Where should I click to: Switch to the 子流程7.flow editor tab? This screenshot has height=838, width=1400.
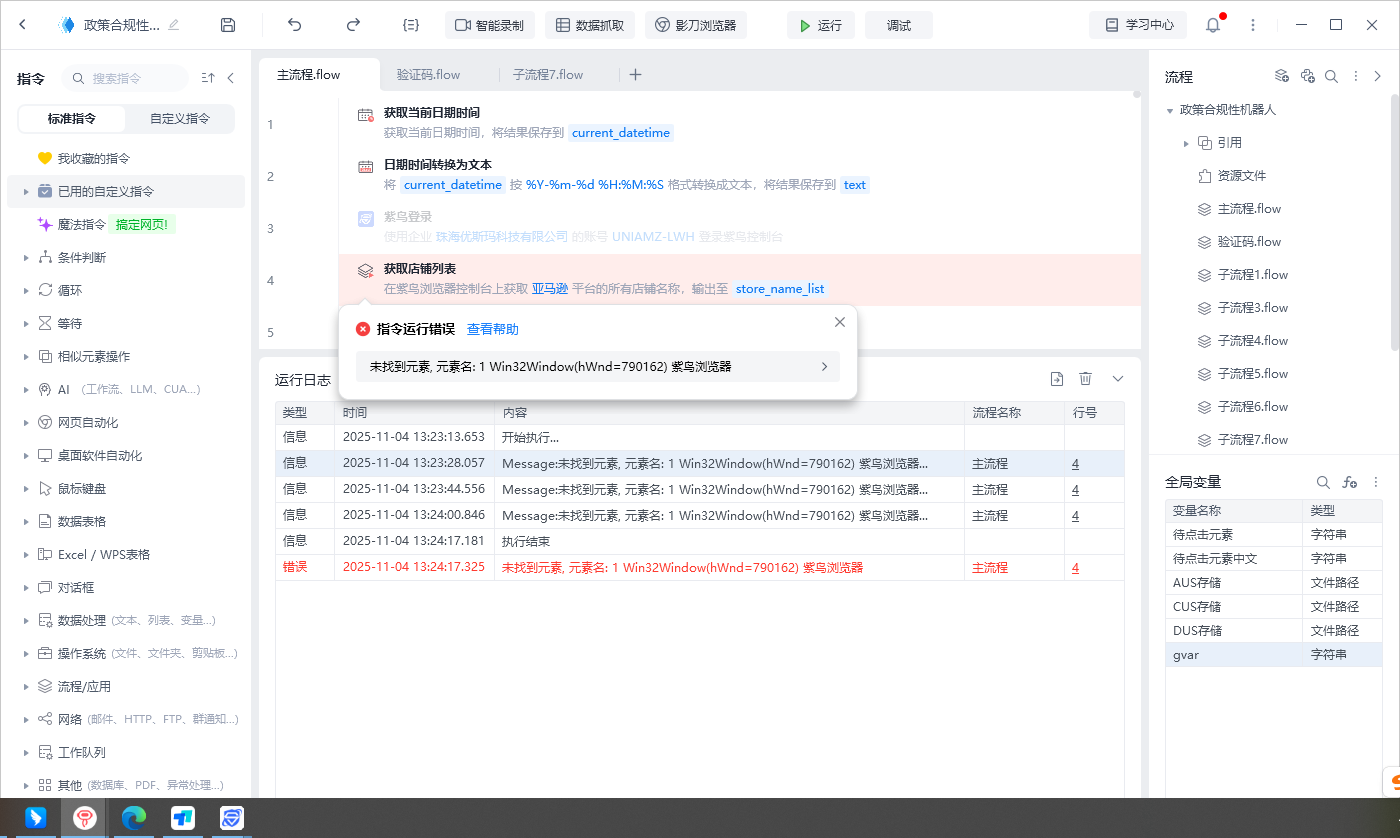pyautogui.click(x=548, y=75)
